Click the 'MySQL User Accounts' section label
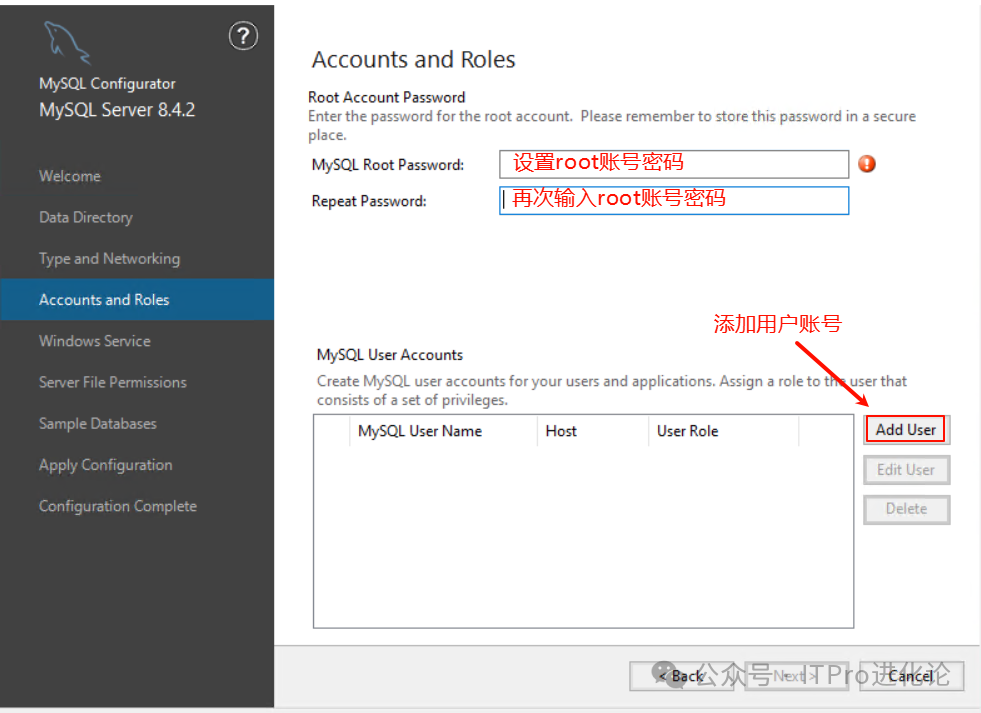The image size is (981, 713). click(x=390, y=355)
